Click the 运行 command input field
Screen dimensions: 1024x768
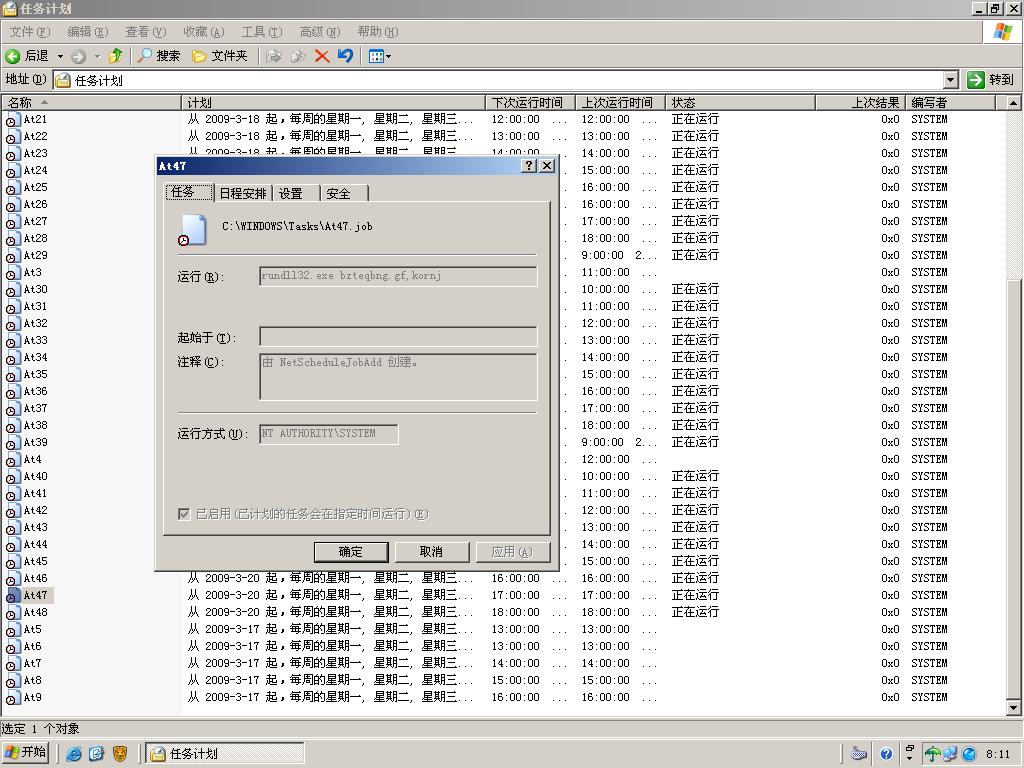tap(398, 276)
